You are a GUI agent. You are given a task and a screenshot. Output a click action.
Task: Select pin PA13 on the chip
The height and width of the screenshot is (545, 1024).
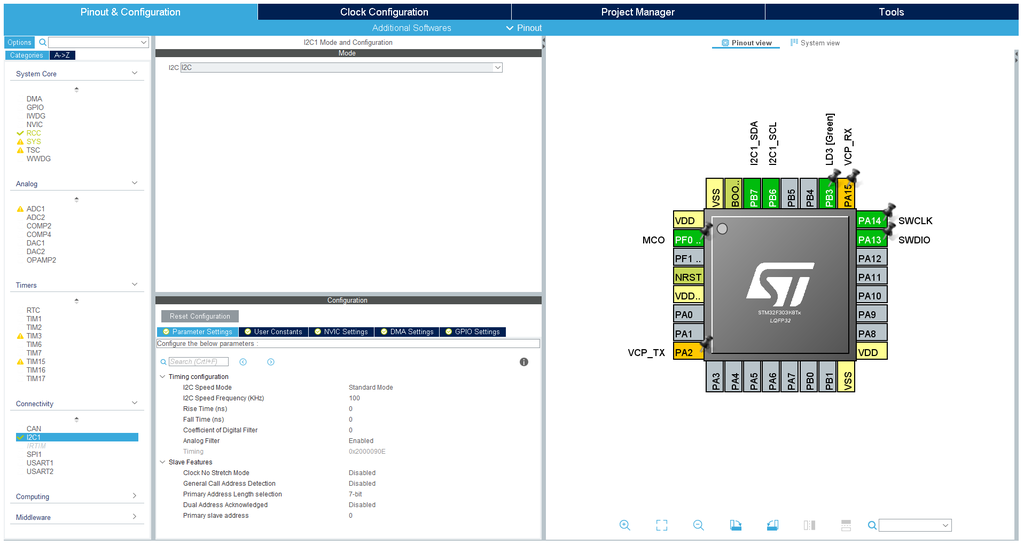coord(872,240)
